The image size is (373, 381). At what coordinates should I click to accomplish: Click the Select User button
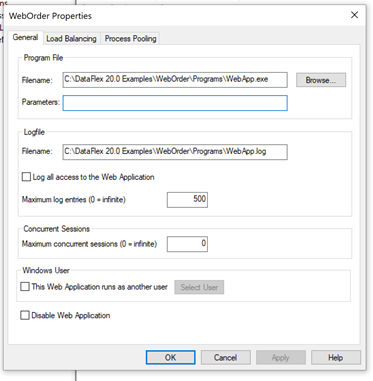point(199,287)
